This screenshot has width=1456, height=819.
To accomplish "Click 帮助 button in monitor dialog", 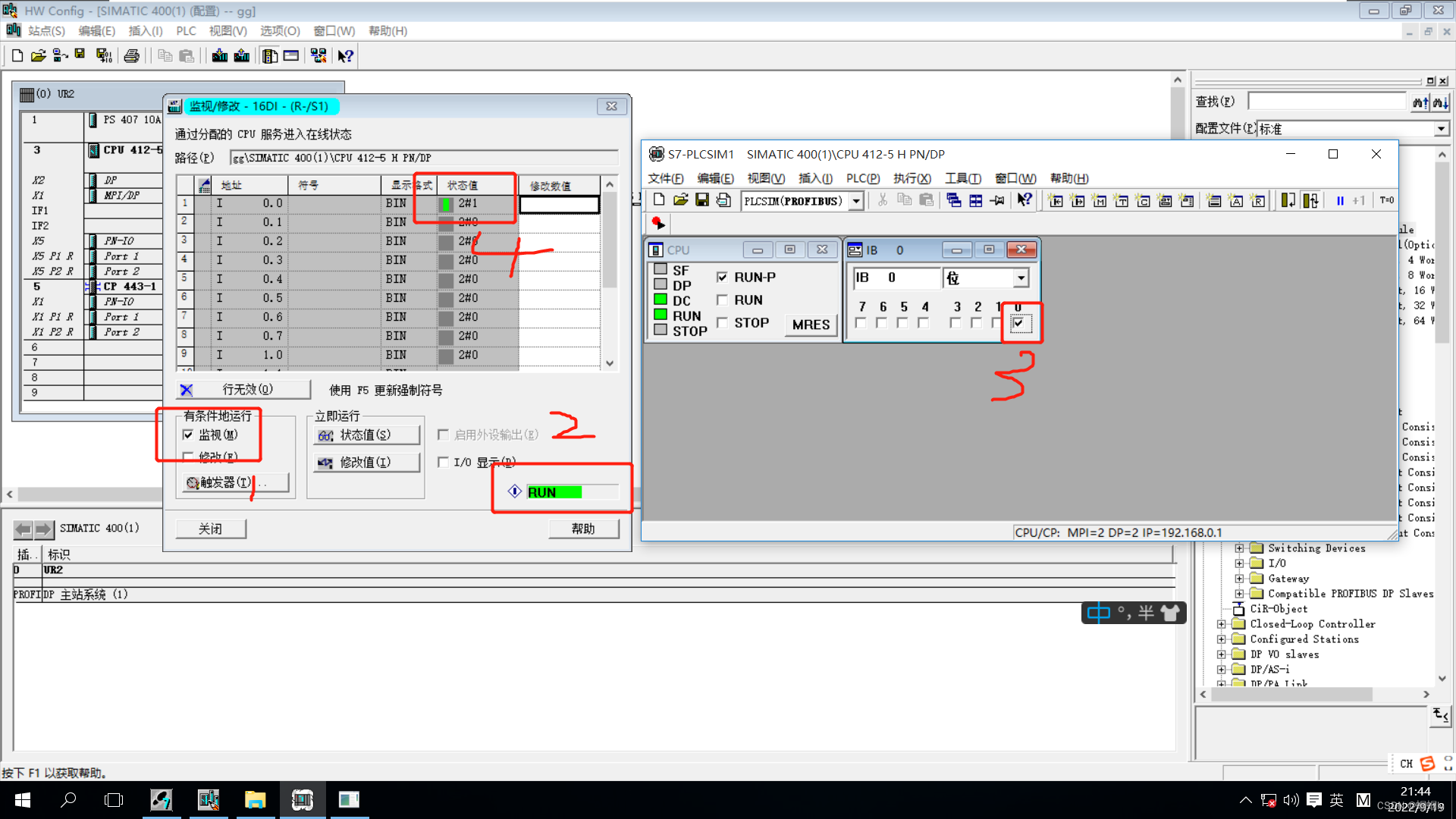I will coord(583,529).
